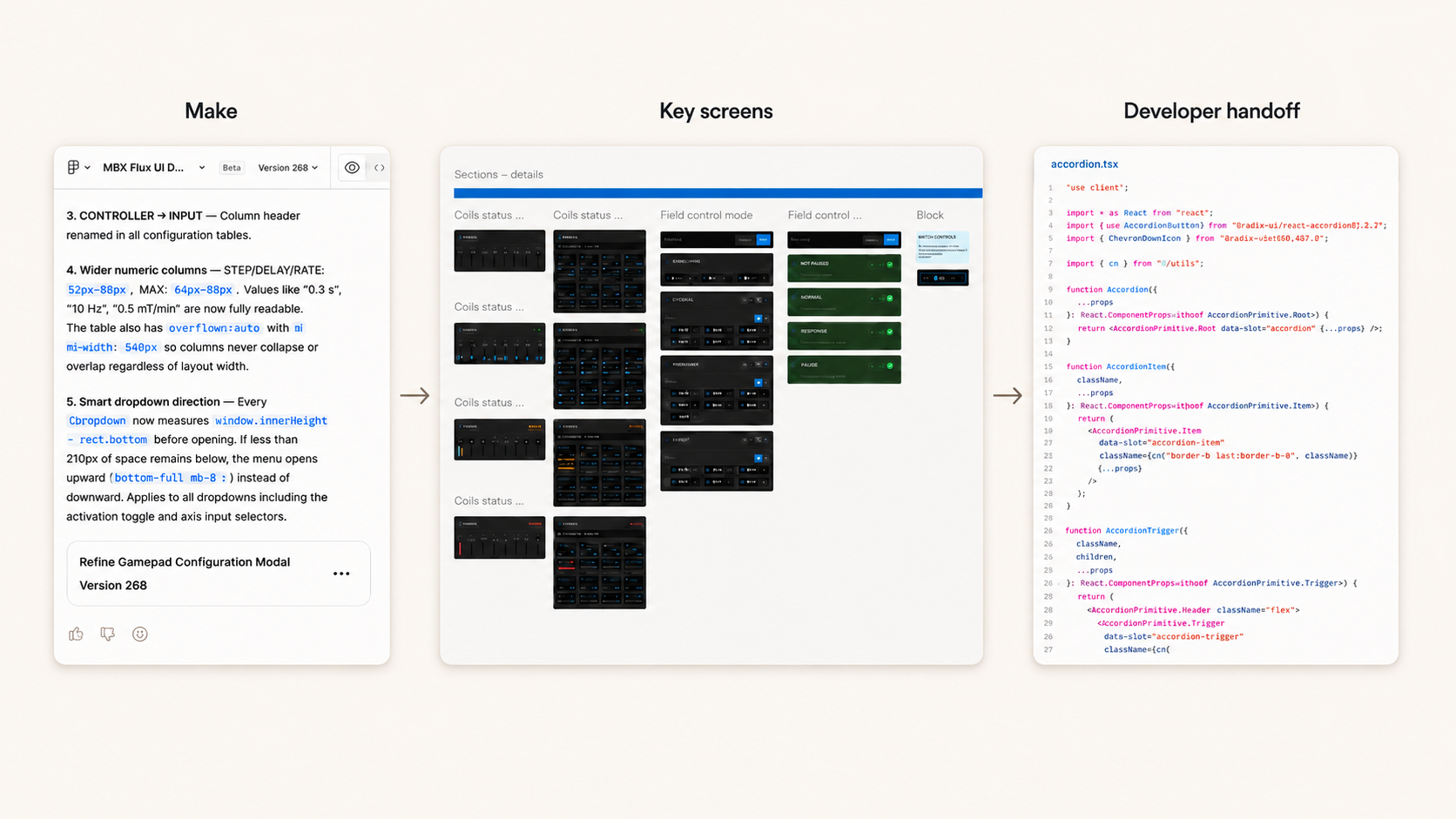Open the emoji reaction icon

pos(139,634)
